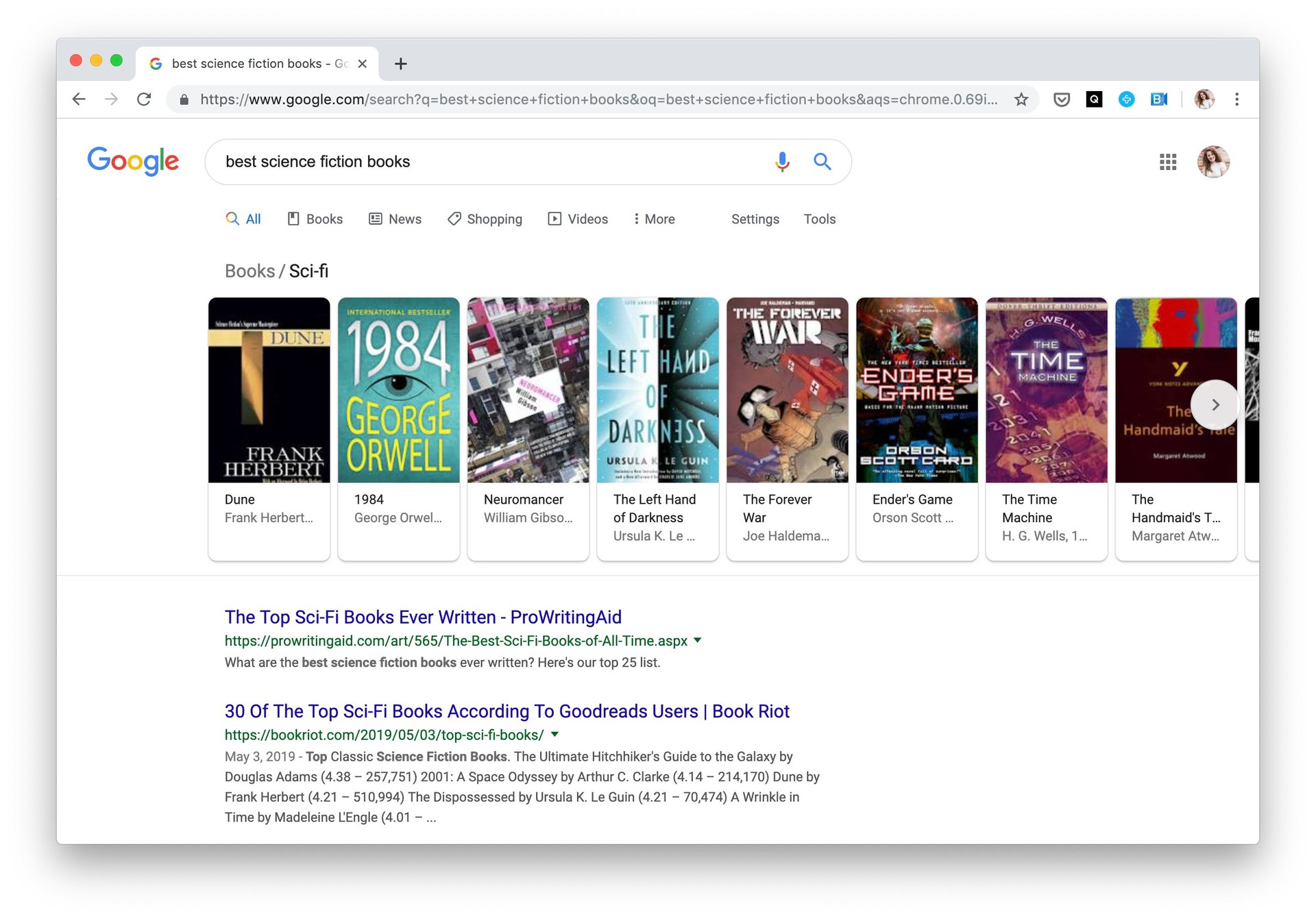The width and height of the screenshot is (1316, 919).
Task: Click 'H. G. Wells, 1...' author text
Action: [x=1045, y=536]
